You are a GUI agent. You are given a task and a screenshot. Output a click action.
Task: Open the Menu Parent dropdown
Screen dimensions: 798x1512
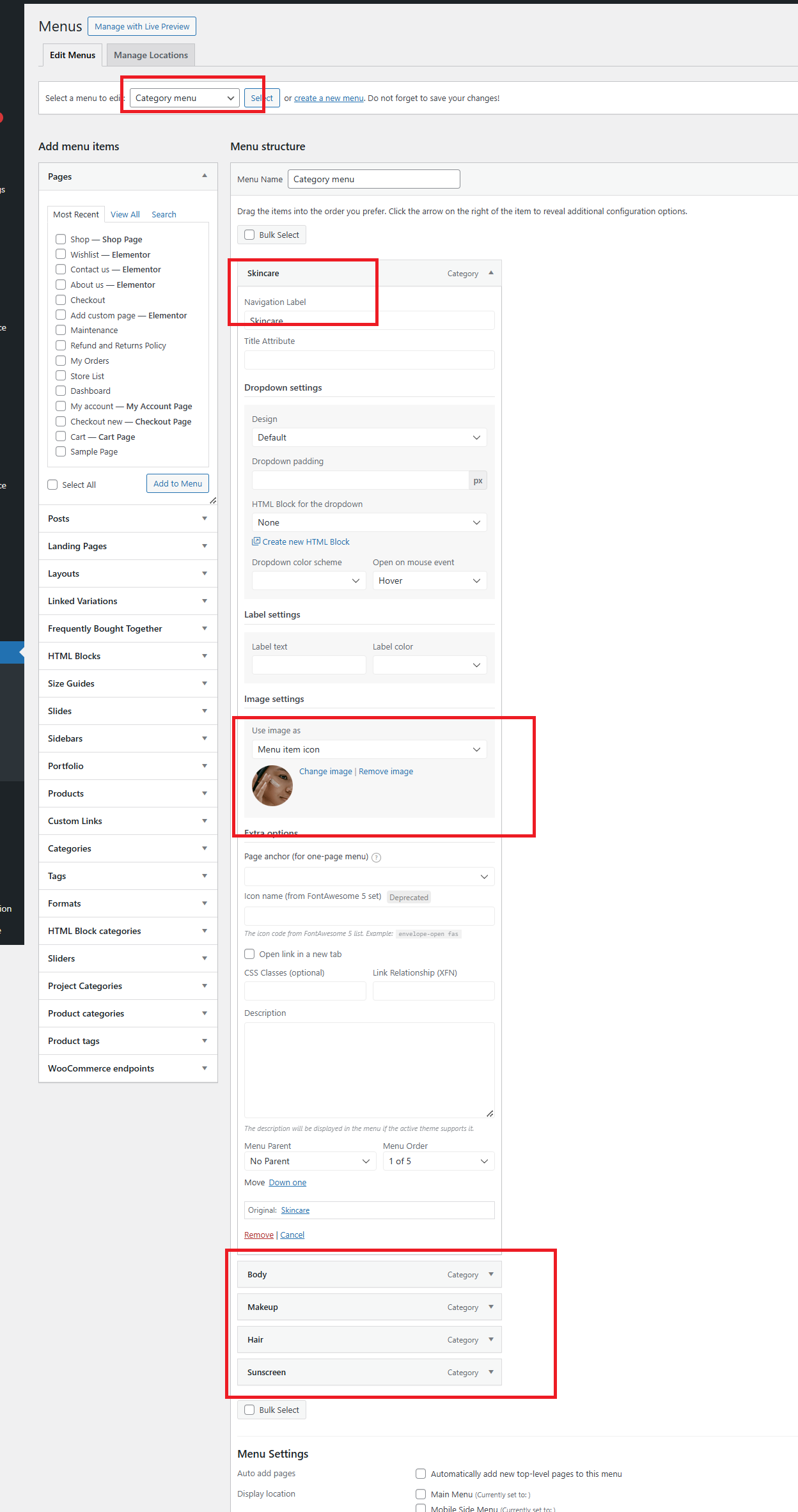[x=310, y=1161]
